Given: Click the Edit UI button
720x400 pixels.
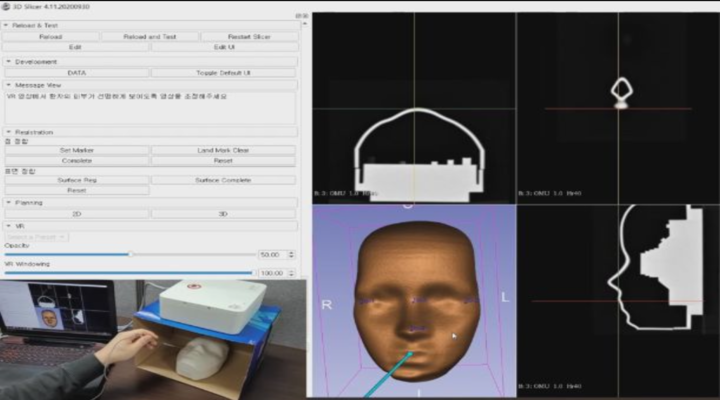Looking at the screenshot, I should [x=224, y=47].
